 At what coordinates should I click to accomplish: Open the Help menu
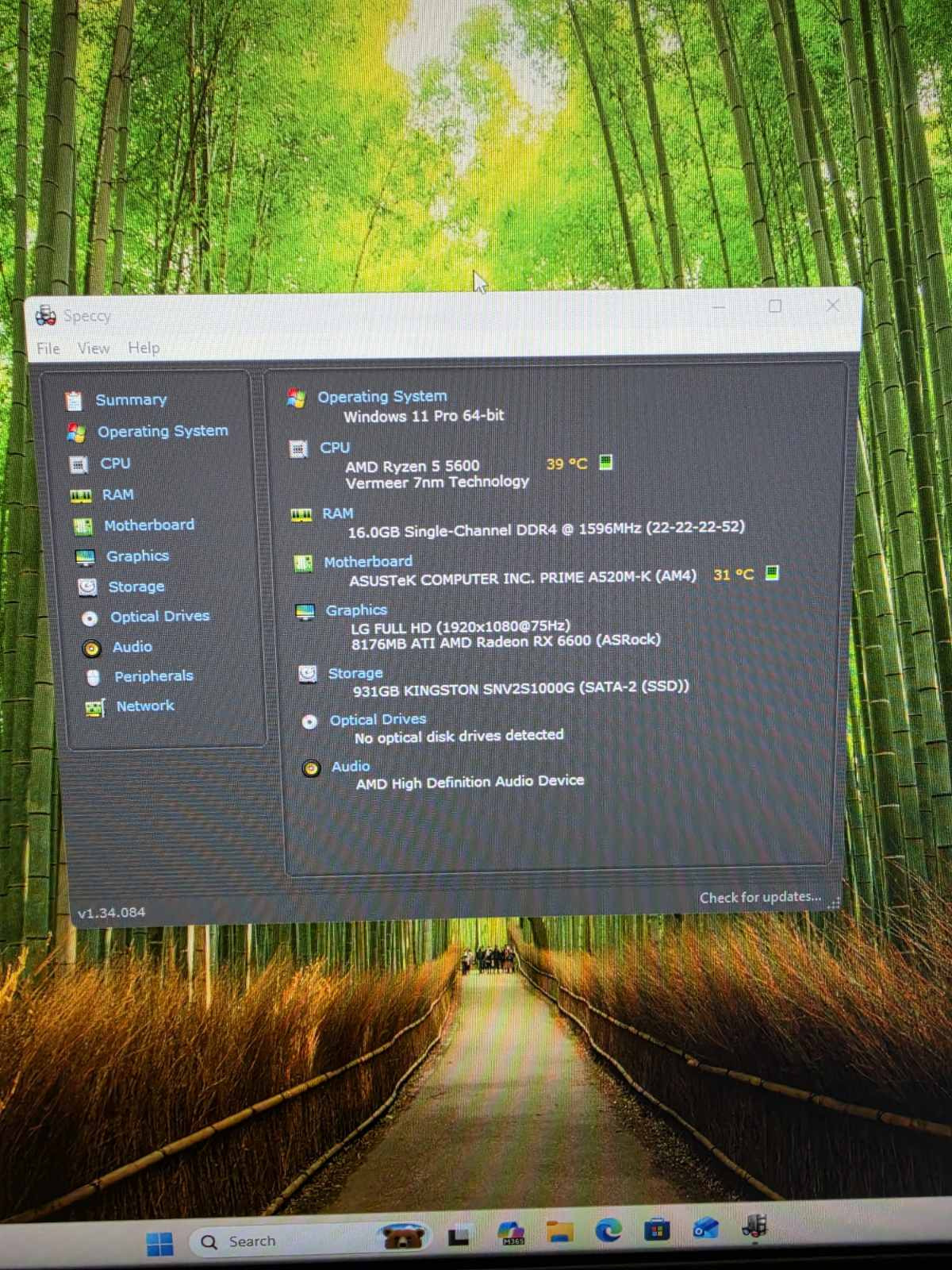(144, 348)
